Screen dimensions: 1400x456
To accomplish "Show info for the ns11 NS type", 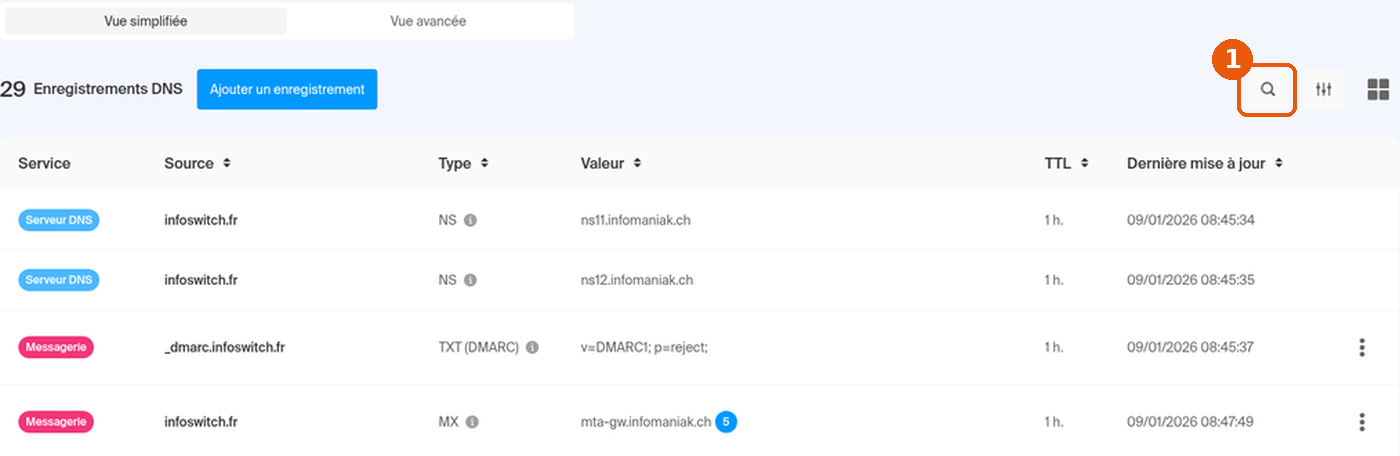I will (470, 220).
